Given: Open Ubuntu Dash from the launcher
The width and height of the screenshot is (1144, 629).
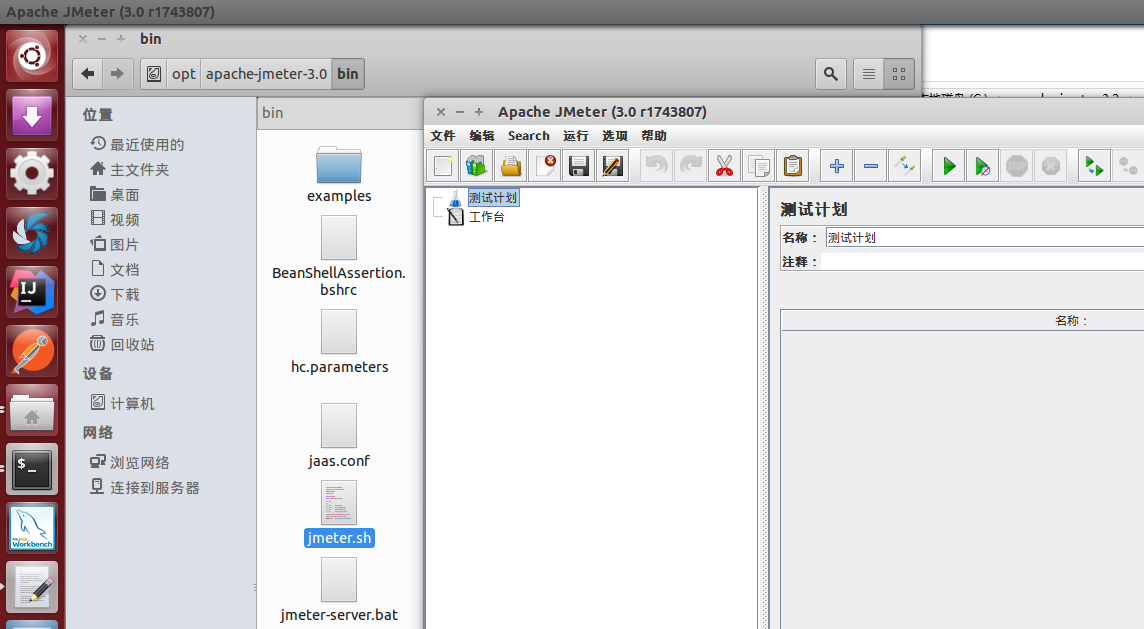Looking at the screenshot, I should [32, 56].
